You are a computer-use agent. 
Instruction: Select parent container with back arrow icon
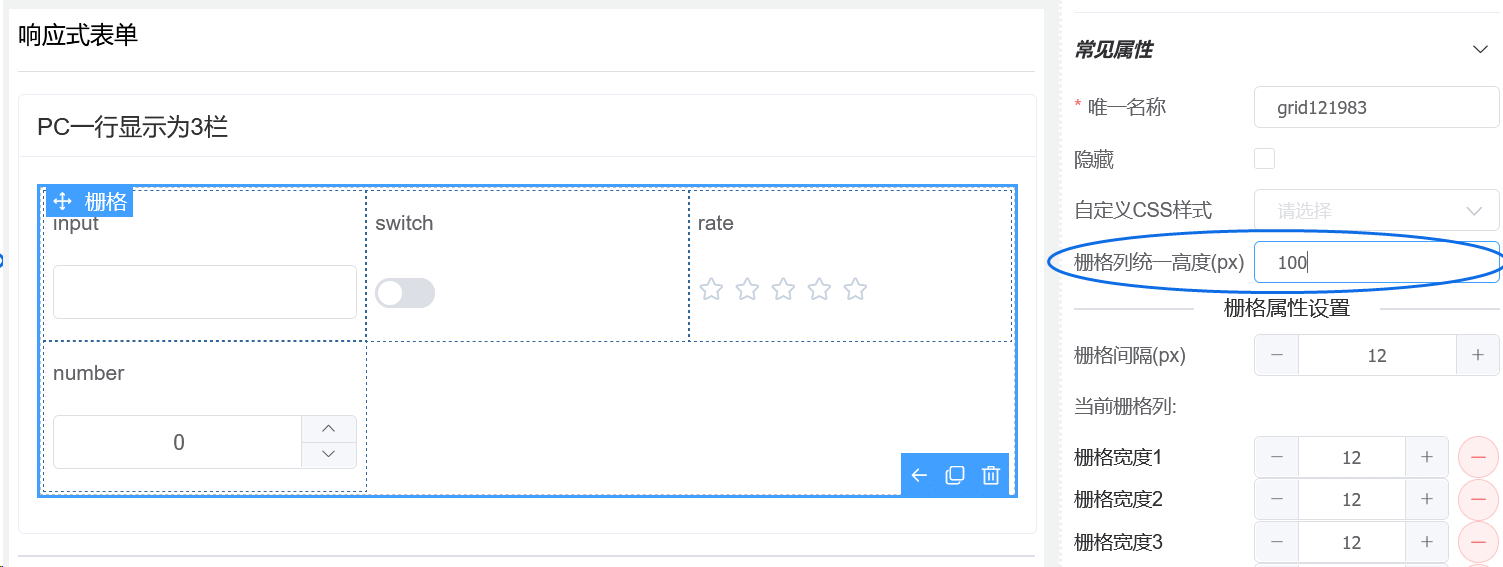(919, 475)
